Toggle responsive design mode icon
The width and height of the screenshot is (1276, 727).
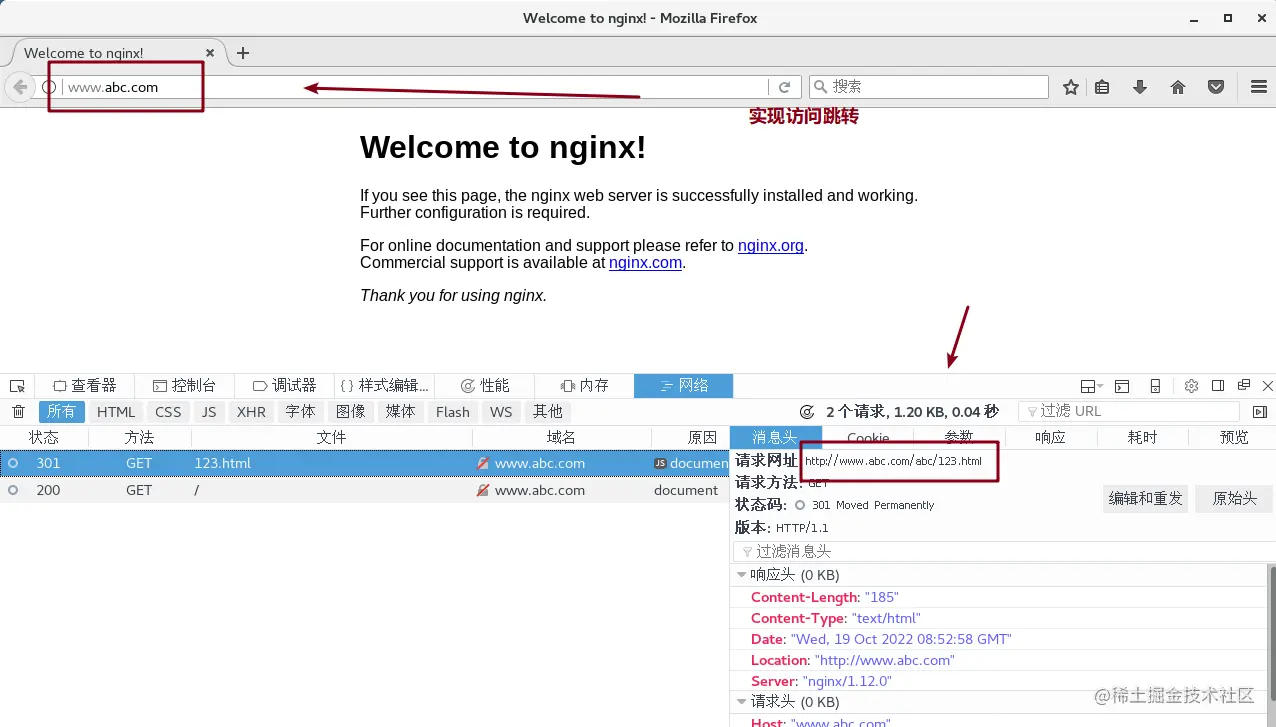point(1155,386)
